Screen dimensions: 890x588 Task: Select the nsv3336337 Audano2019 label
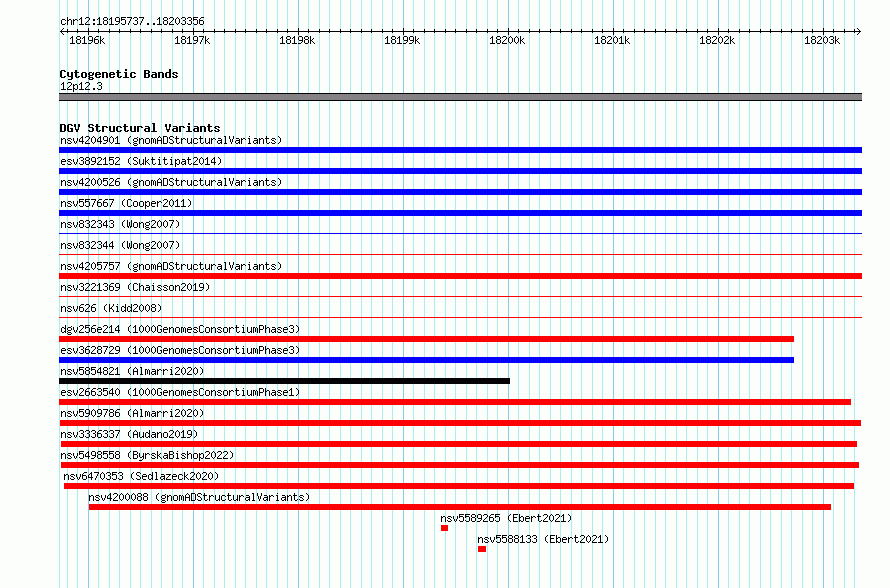pyautogui.click(x=129, y=434)
